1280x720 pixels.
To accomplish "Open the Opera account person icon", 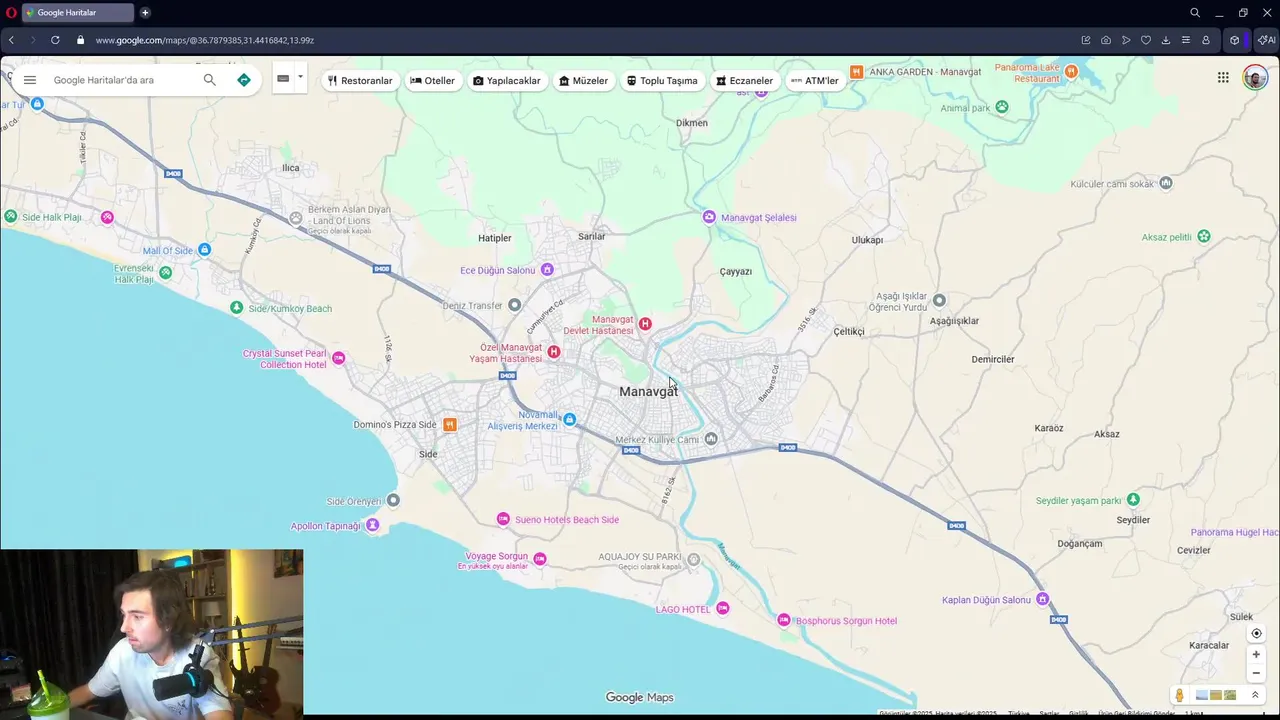I will tap(1206, 40).
